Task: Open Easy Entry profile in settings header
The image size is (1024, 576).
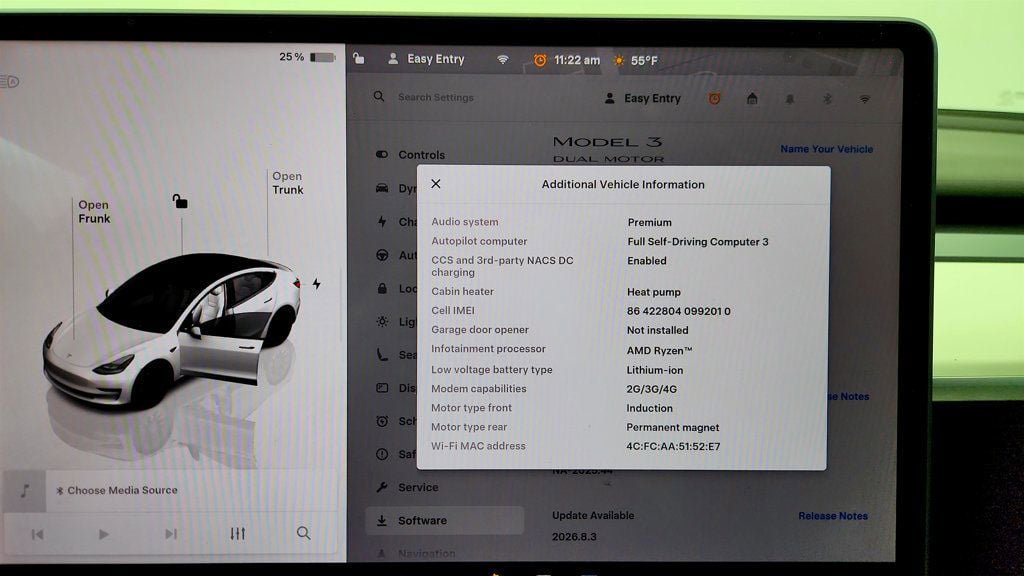Action: 643,99
